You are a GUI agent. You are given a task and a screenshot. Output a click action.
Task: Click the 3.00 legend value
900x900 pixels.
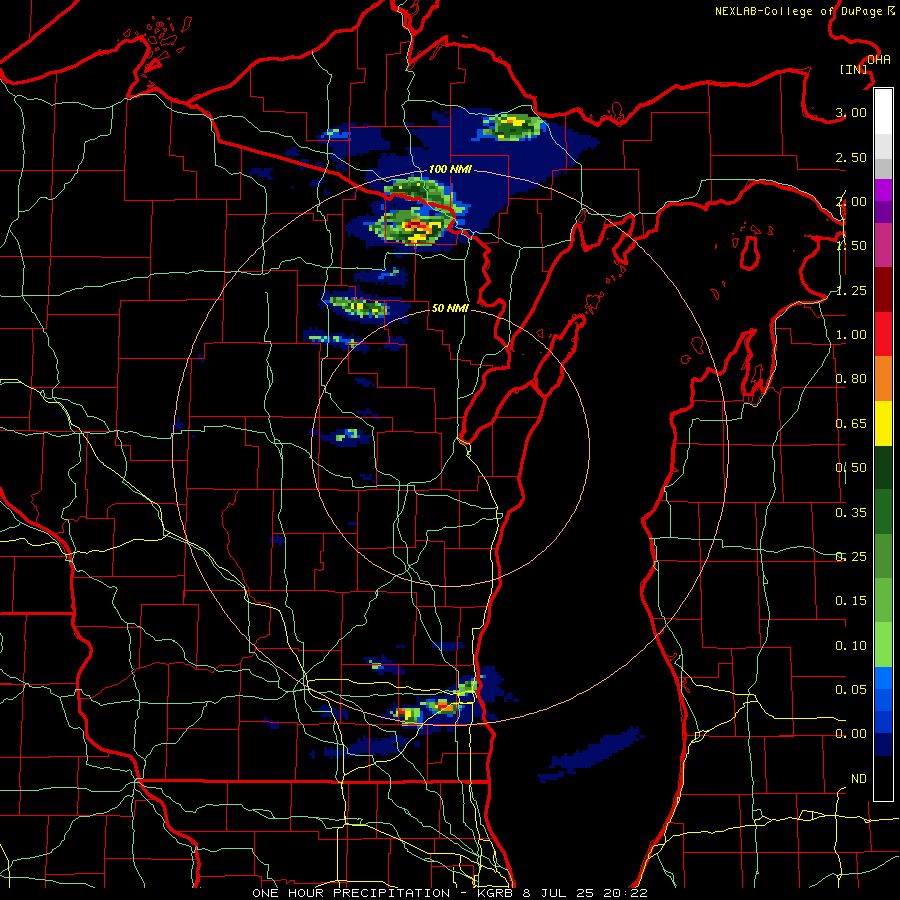(x=851, y=112)
